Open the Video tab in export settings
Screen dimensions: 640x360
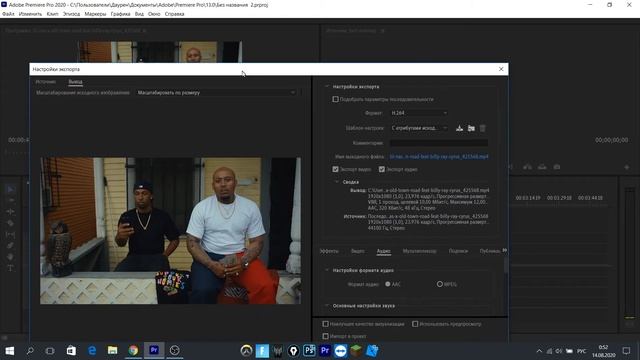click(358, 251)
